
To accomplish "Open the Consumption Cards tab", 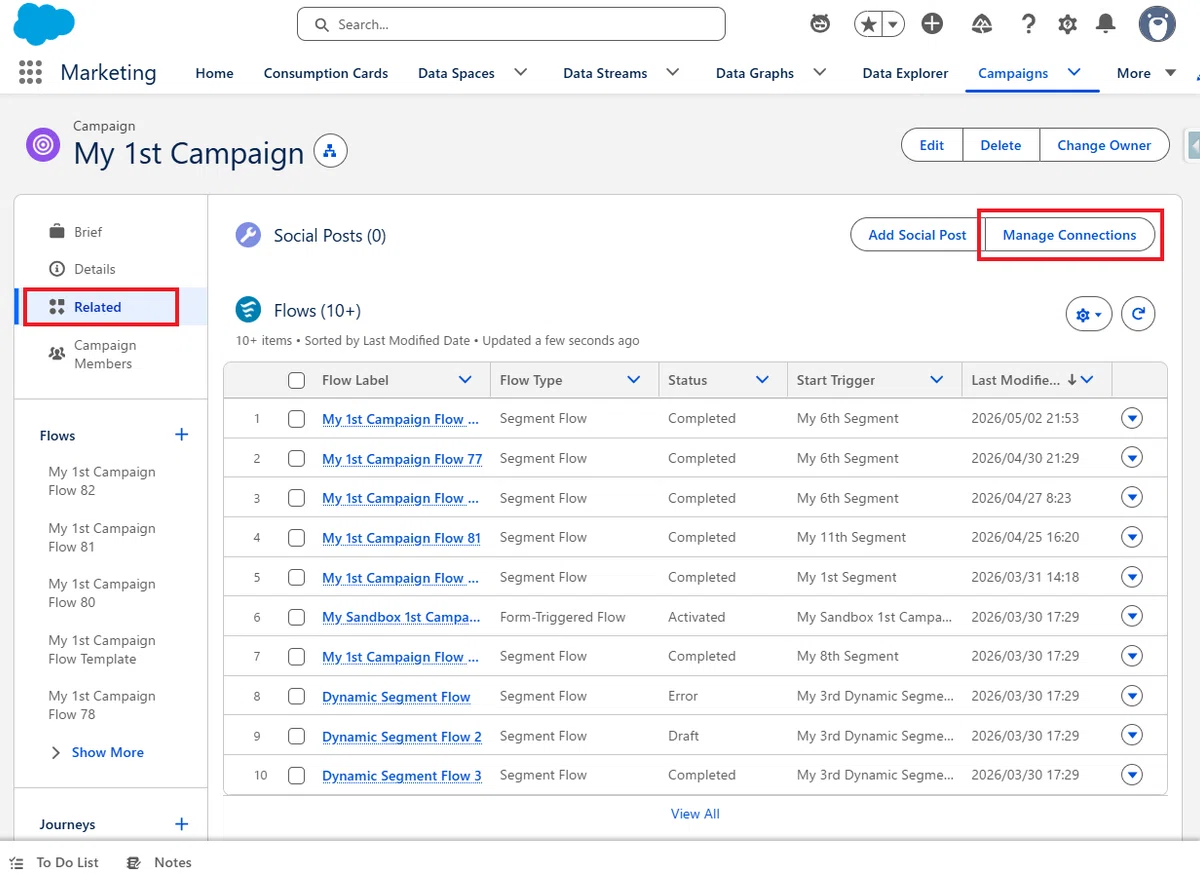I will click(x=326, y=73).
